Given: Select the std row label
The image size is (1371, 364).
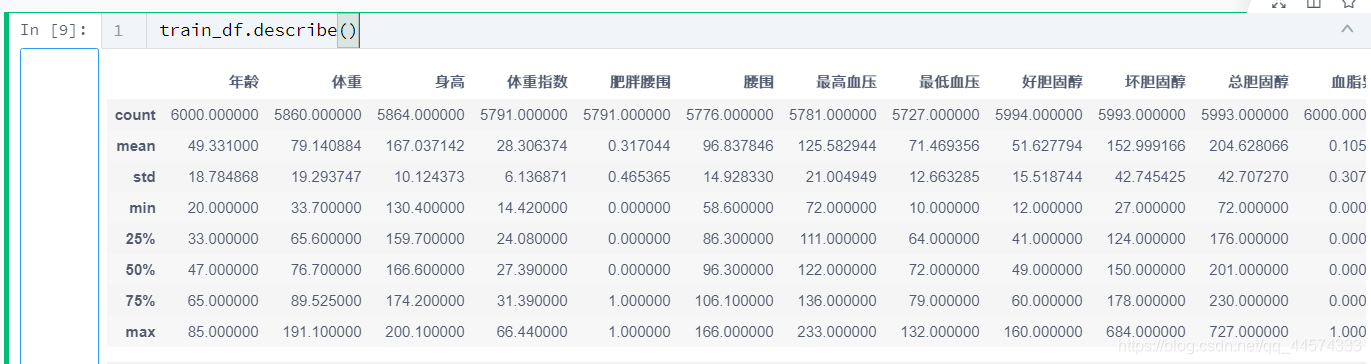Looking at the screenshot, I should tap(144, 177).
